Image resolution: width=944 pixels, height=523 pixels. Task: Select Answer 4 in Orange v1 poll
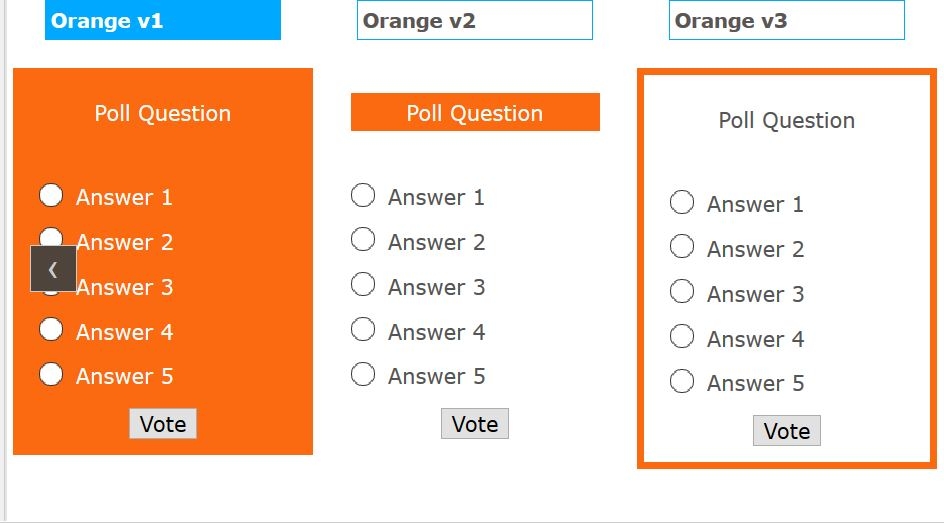coord(51,329)
